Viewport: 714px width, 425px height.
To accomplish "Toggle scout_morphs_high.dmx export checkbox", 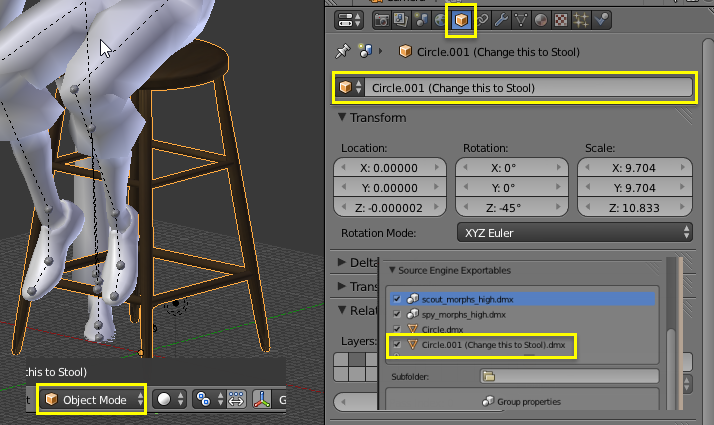I will point(397,299).
